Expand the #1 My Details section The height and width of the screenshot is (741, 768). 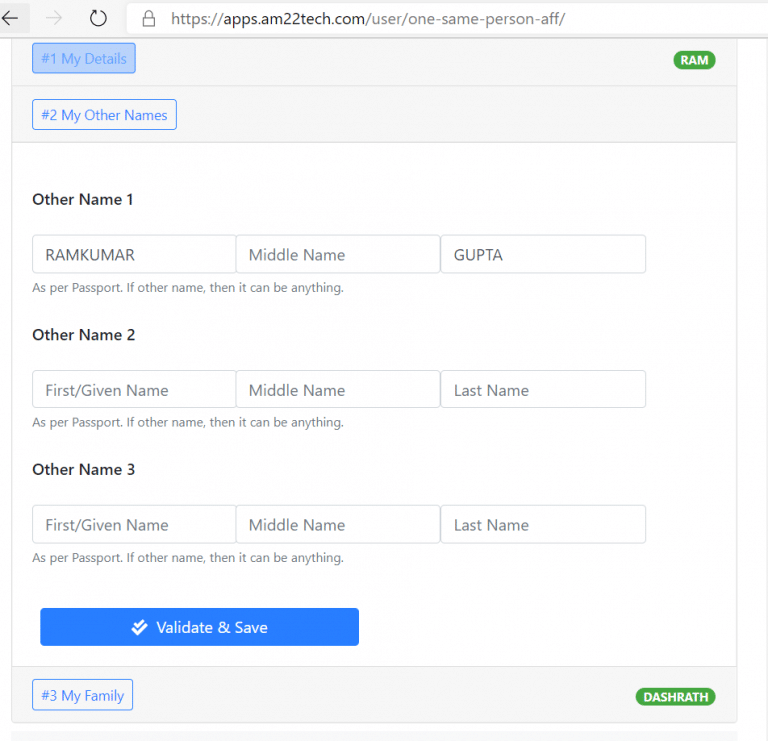tap(84, 59)
